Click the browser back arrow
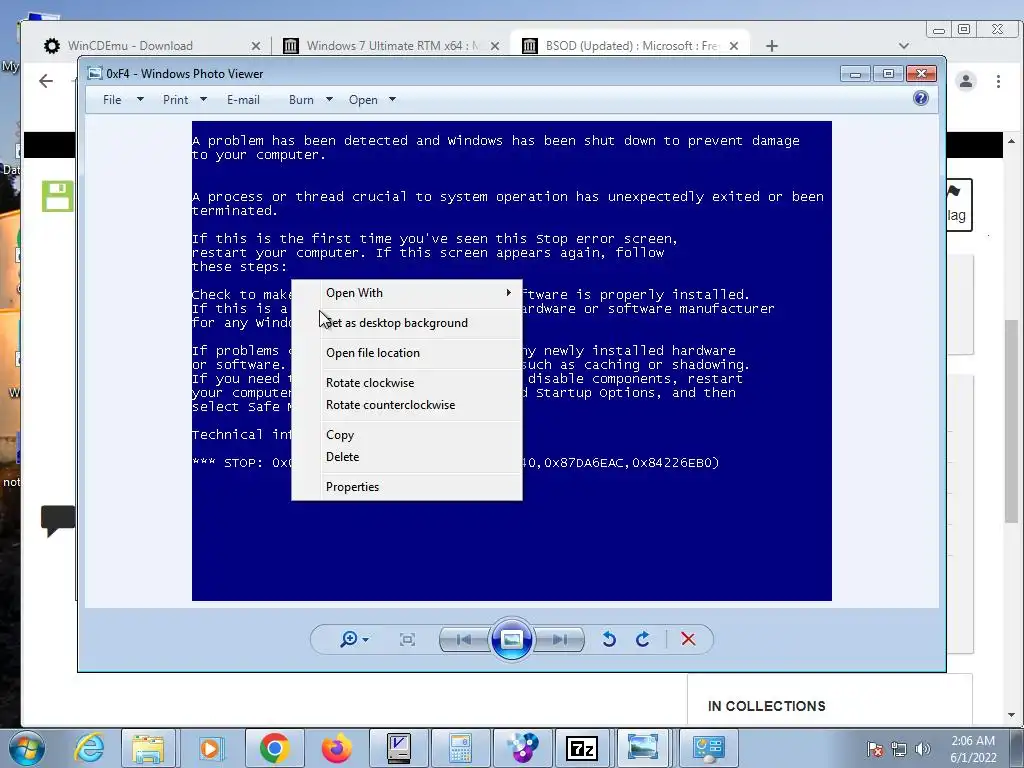 pos(46,81)
